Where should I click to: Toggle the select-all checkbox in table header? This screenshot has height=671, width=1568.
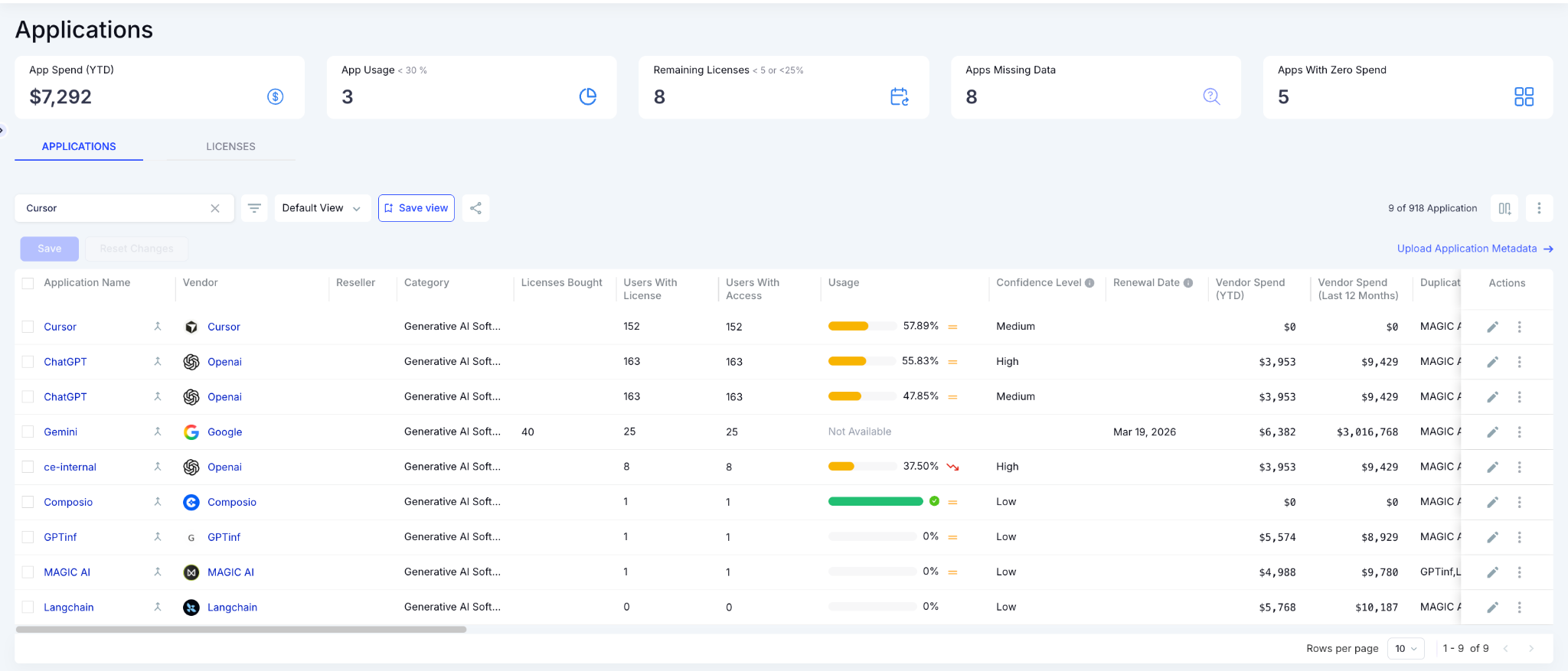click(x=28, y=283)
